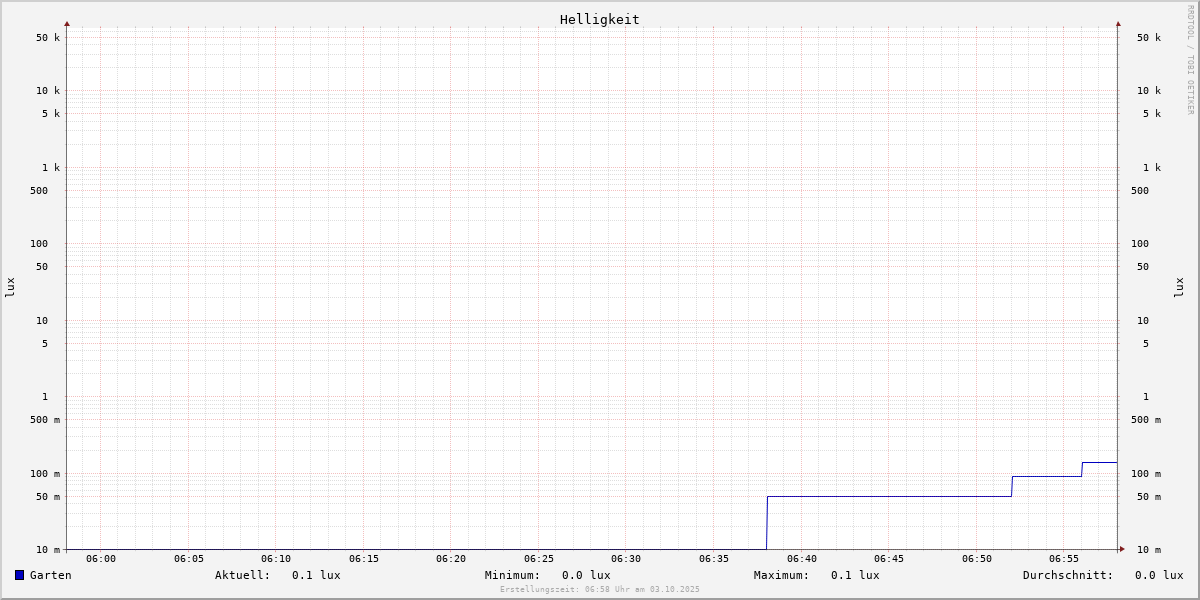
Task: Click the blue Garten legend color square
Action: (19, 575)
